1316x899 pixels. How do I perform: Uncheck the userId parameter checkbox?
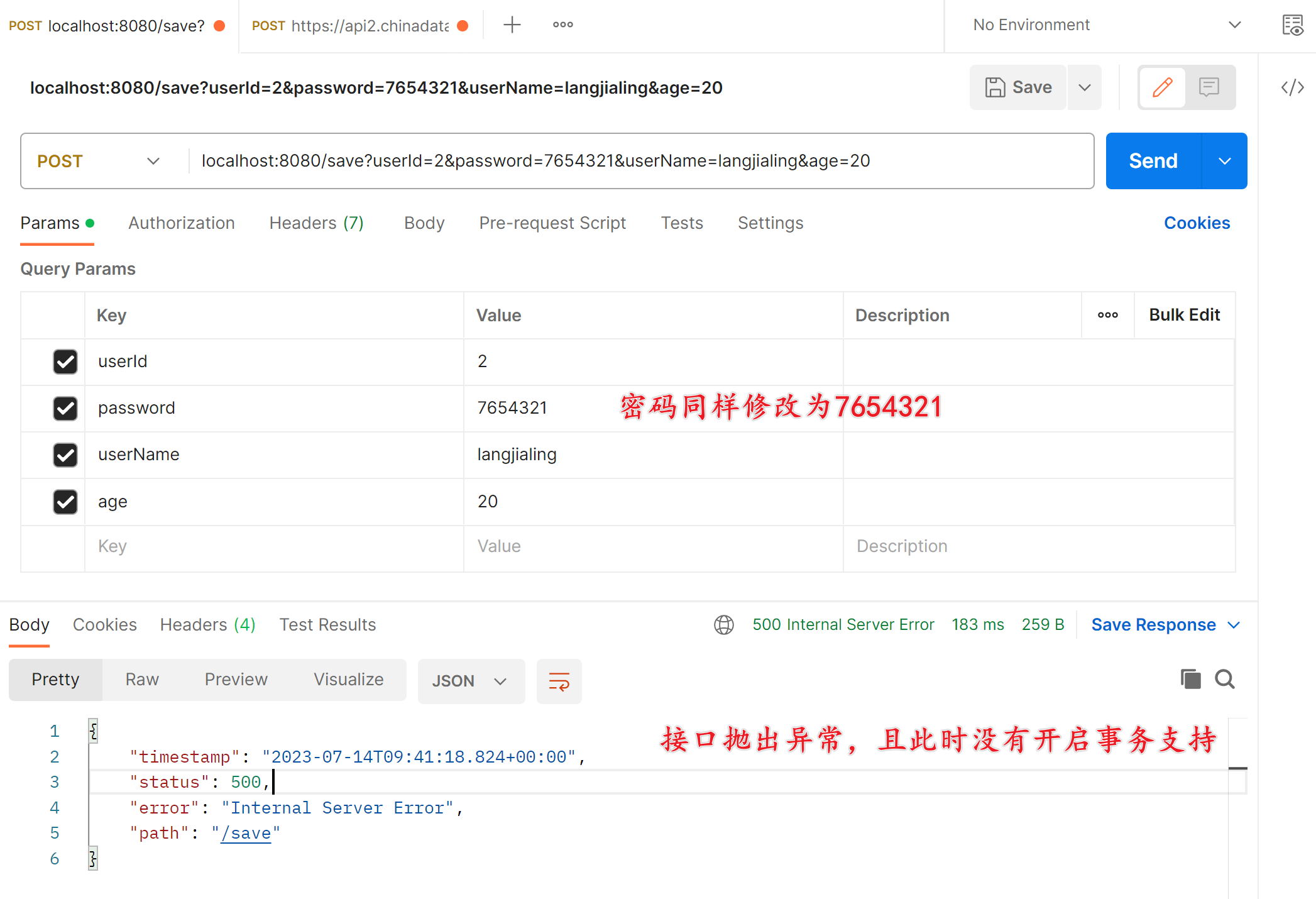(x=65, y=361)
